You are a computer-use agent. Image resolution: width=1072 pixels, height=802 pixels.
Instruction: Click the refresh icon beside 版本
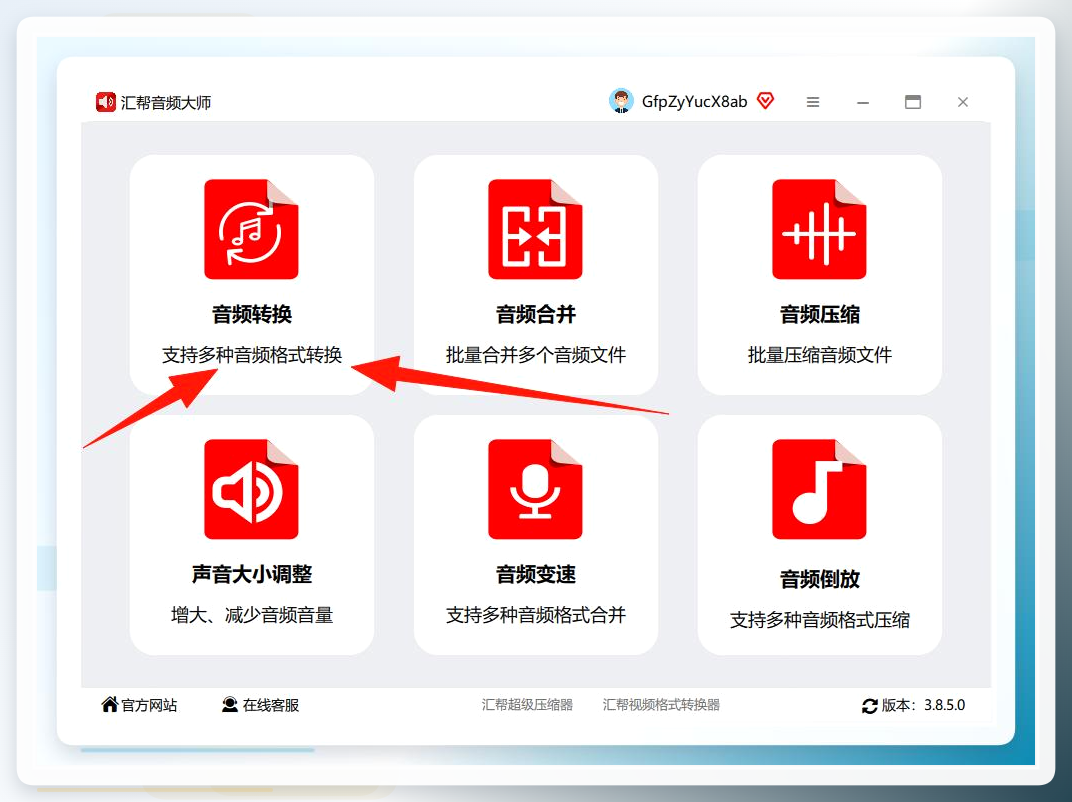[x=870, y=706]
